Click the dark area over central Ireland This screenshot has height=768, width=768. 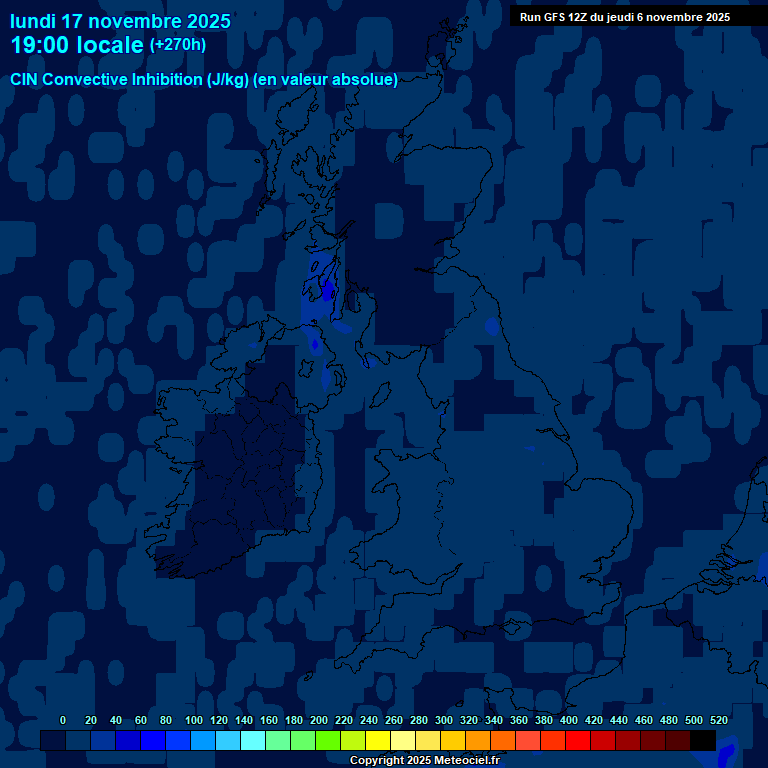[x=250, y=470]
